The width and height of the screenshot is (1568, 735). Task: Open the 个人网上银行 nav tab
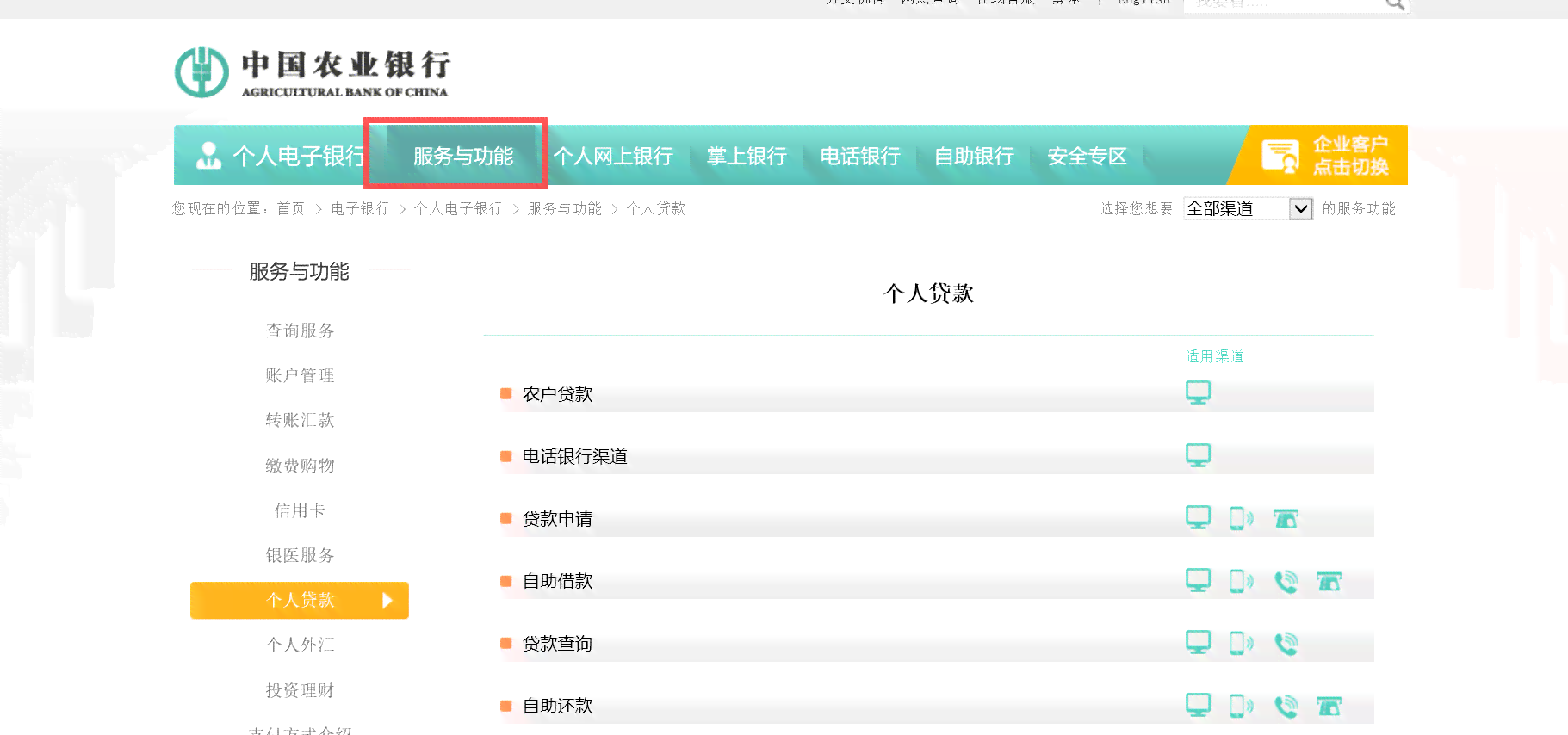pos(613,156)
